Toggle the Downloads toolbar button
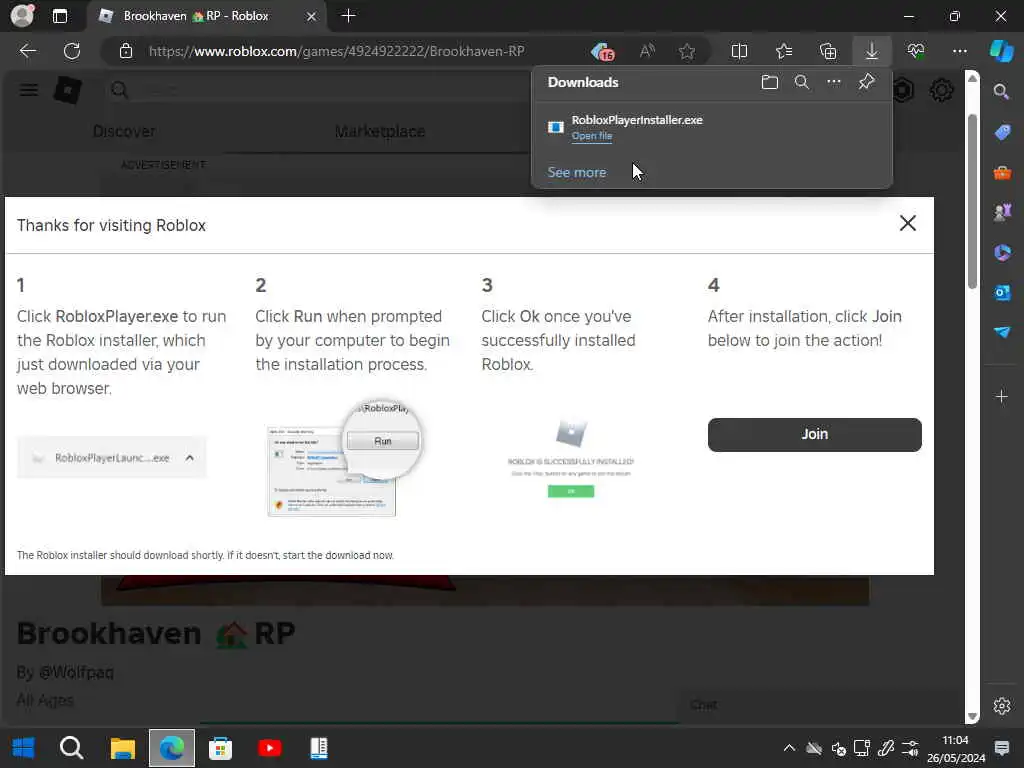This screenshot has width=1024, height=768. (871, 51)
